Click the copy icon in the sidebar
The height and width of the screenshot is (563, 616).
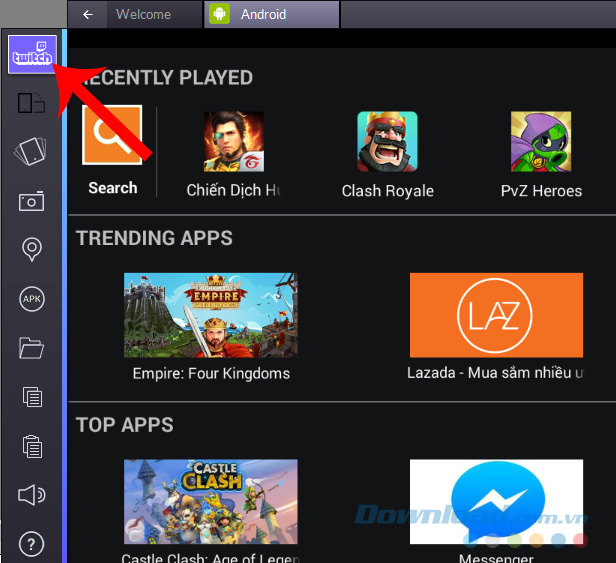(32, 397)
